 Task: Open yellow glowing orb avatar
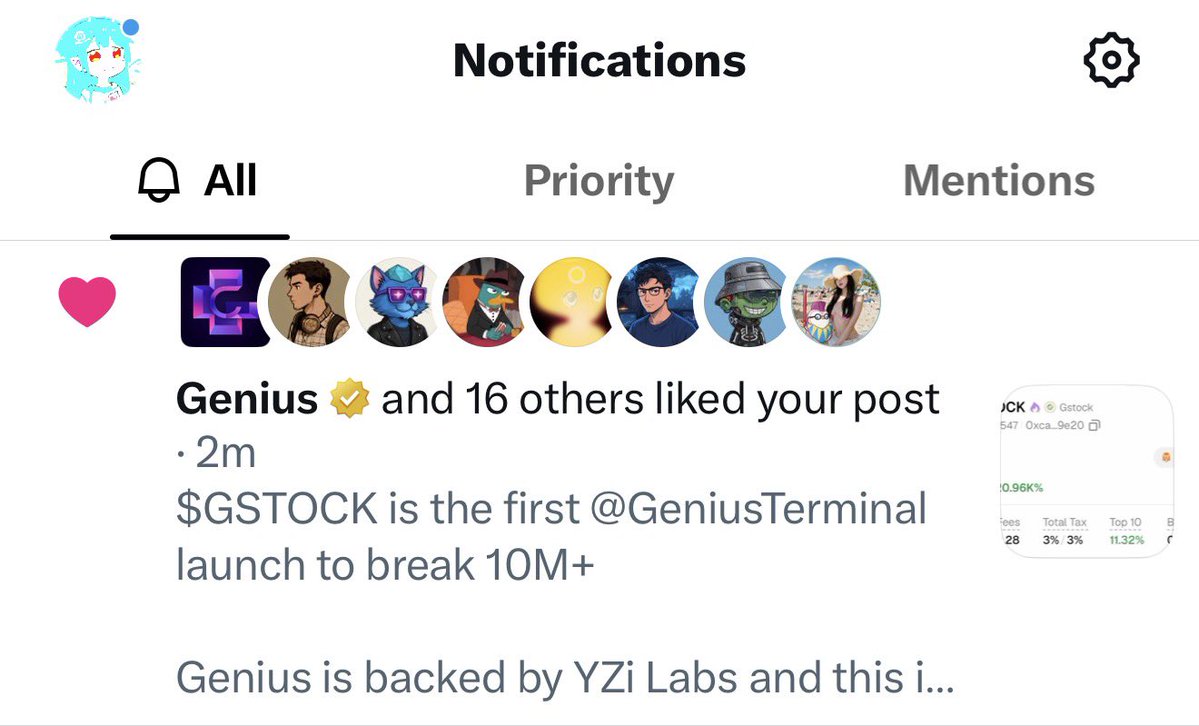click(x=573, y=301)
